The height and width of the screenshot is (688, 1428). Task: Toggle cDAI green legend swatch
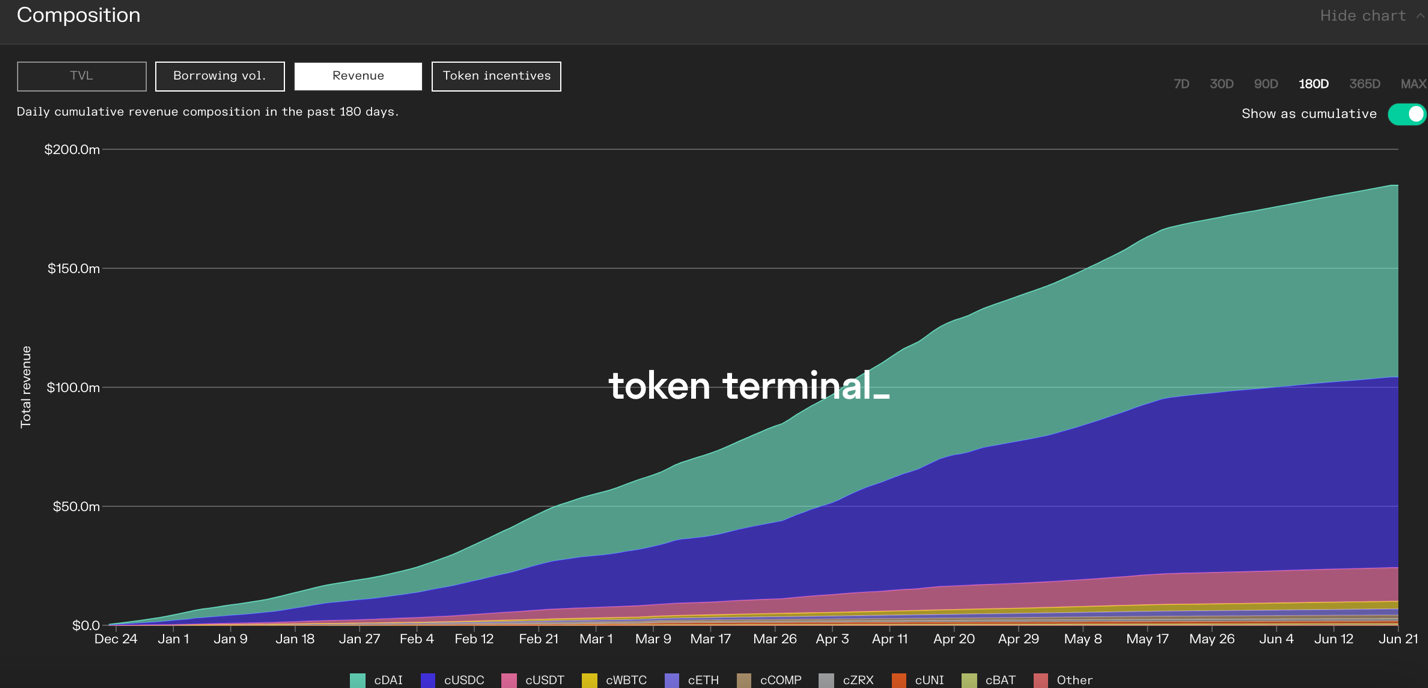tap(358, 680)
